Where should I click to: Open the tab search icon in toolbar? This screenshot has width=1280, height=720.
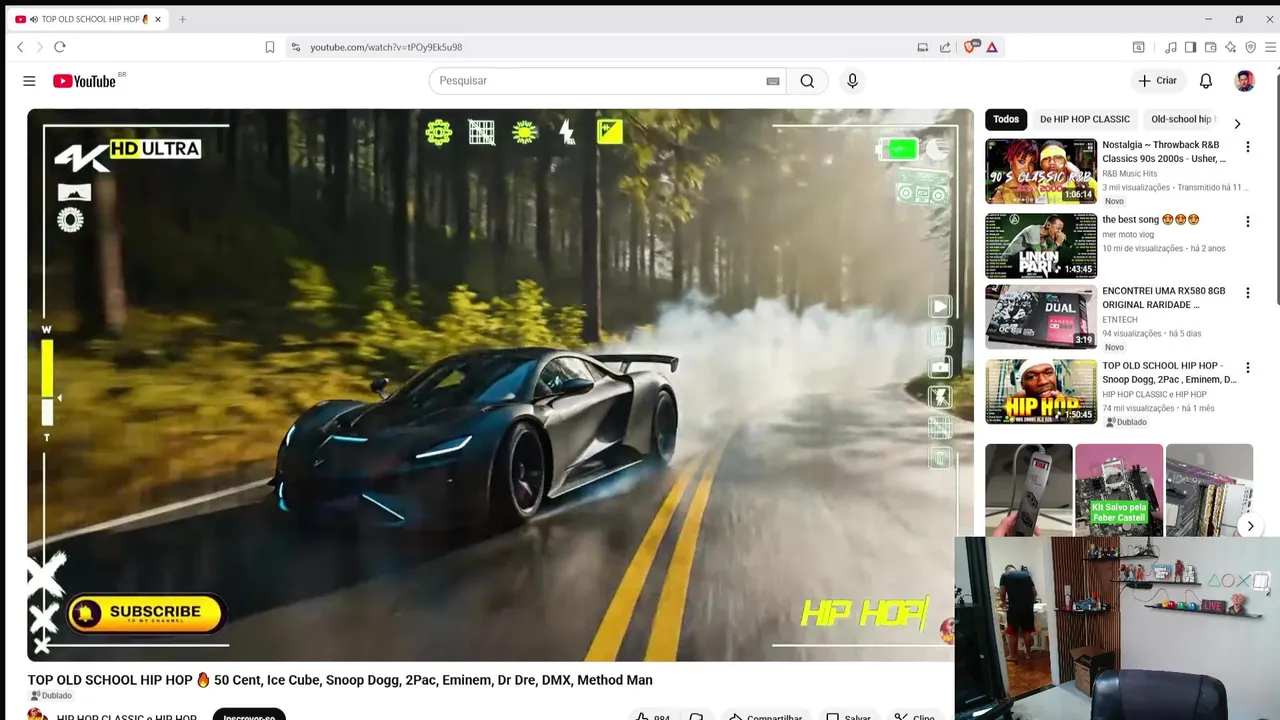pos(1139,47)
